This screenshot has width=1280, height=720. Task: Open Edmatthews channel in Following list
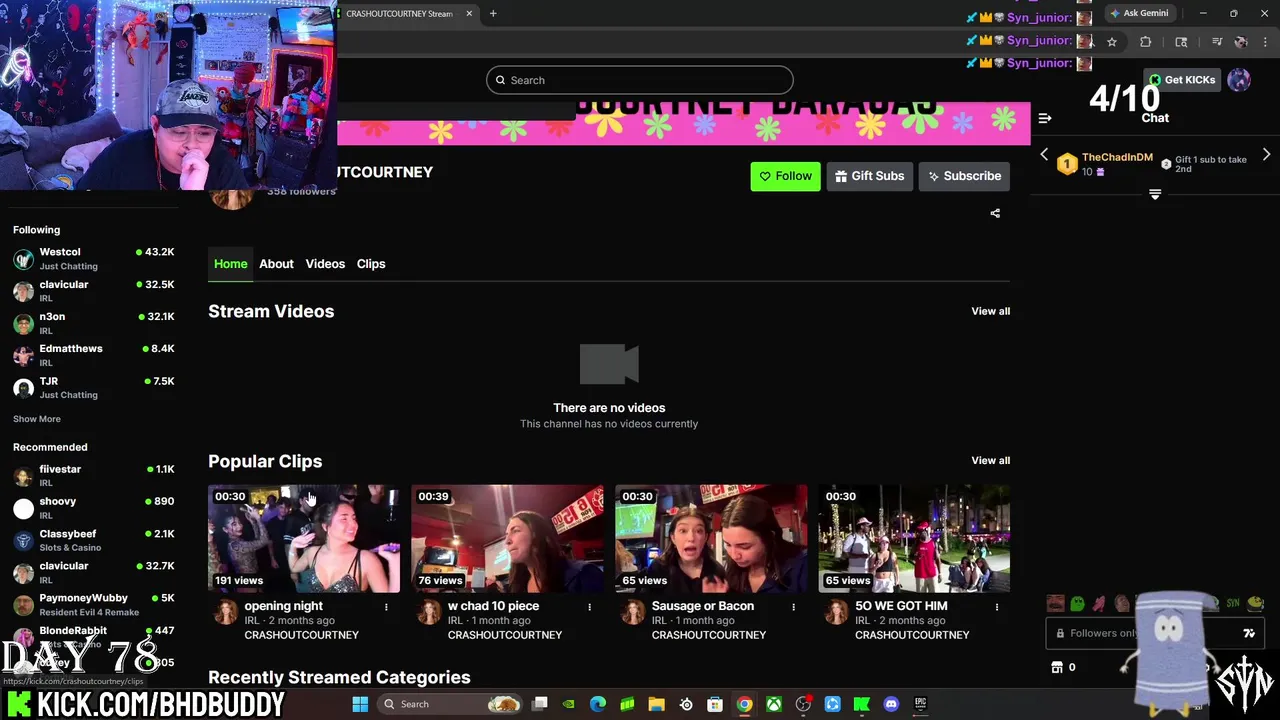point(93,355)
